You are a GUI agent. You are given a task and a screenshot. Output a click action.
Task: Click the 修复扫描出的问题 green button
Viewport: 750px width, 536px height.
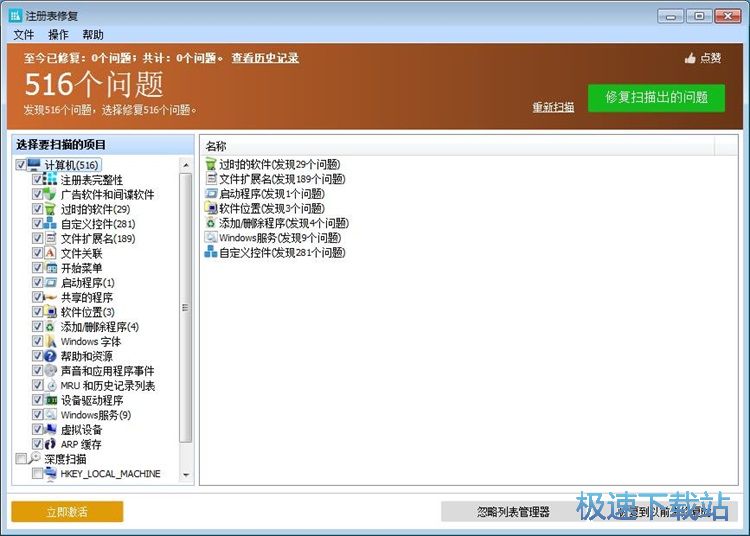[656, 98]
